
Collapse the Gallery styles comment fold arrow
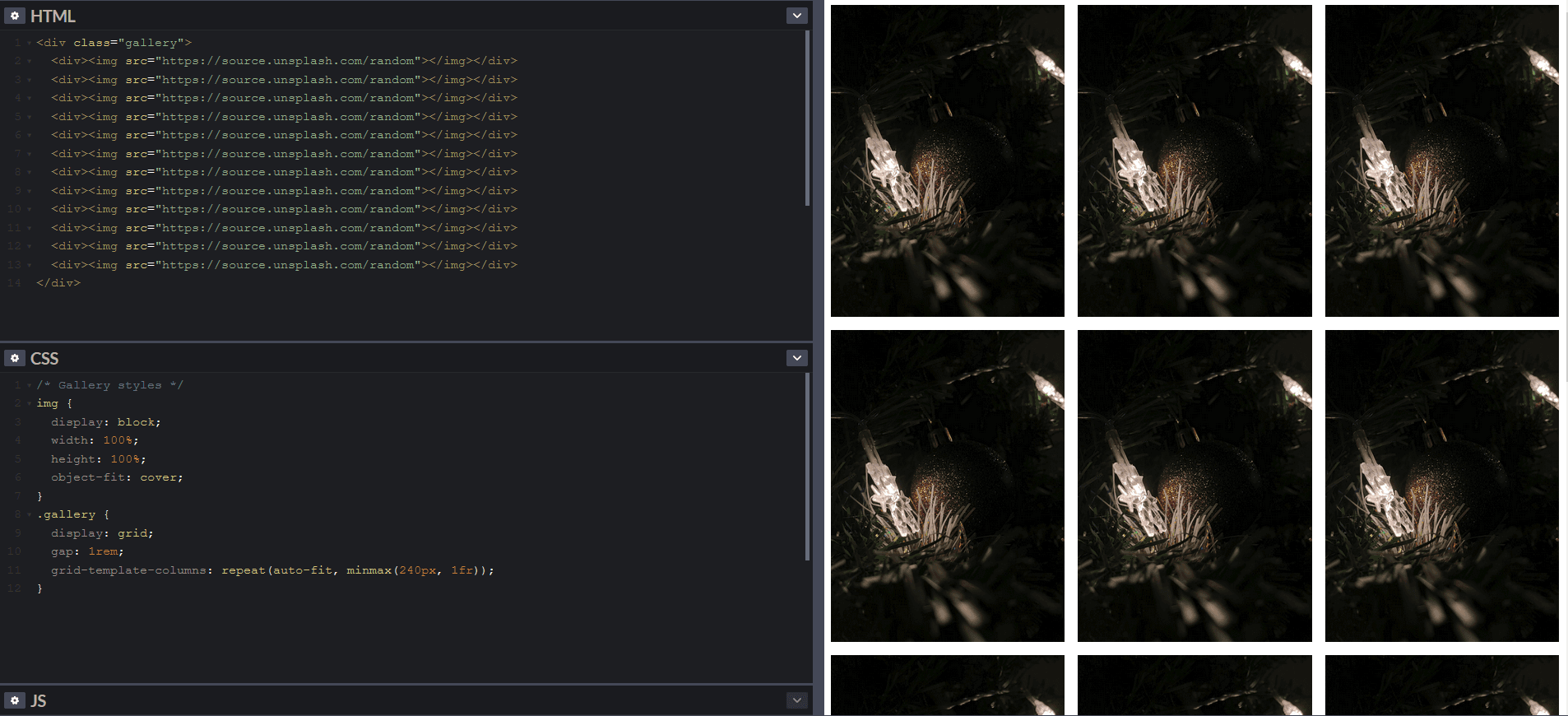point(30,385)
